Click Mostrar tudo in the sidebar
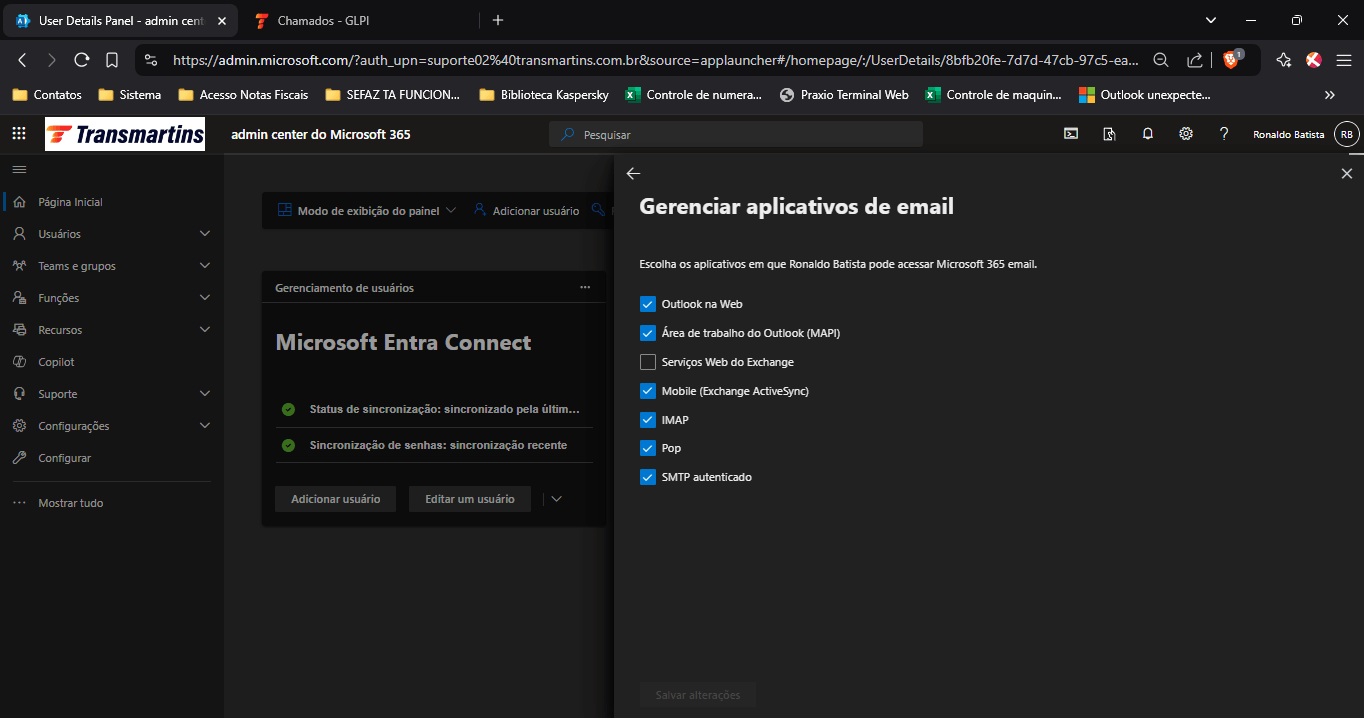 pos(70,503)
